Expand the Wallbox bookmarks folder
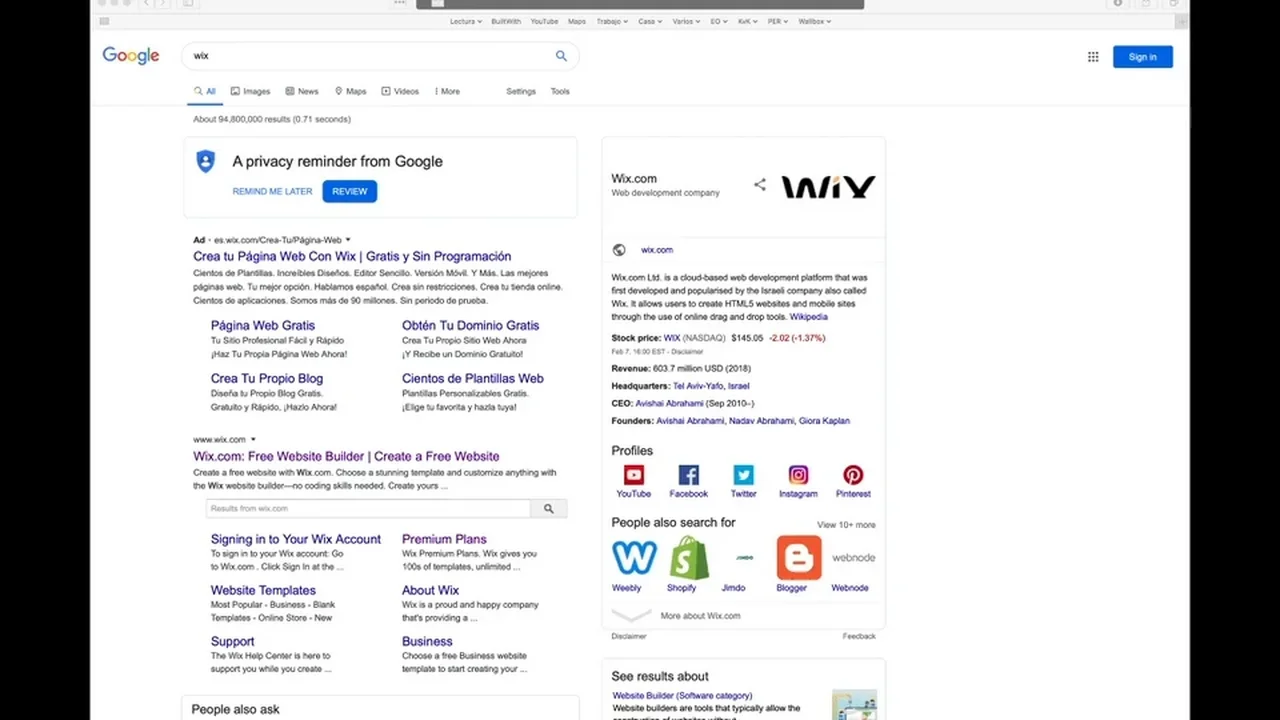This screenshot has height=720, width=1280. pos(814,21)
